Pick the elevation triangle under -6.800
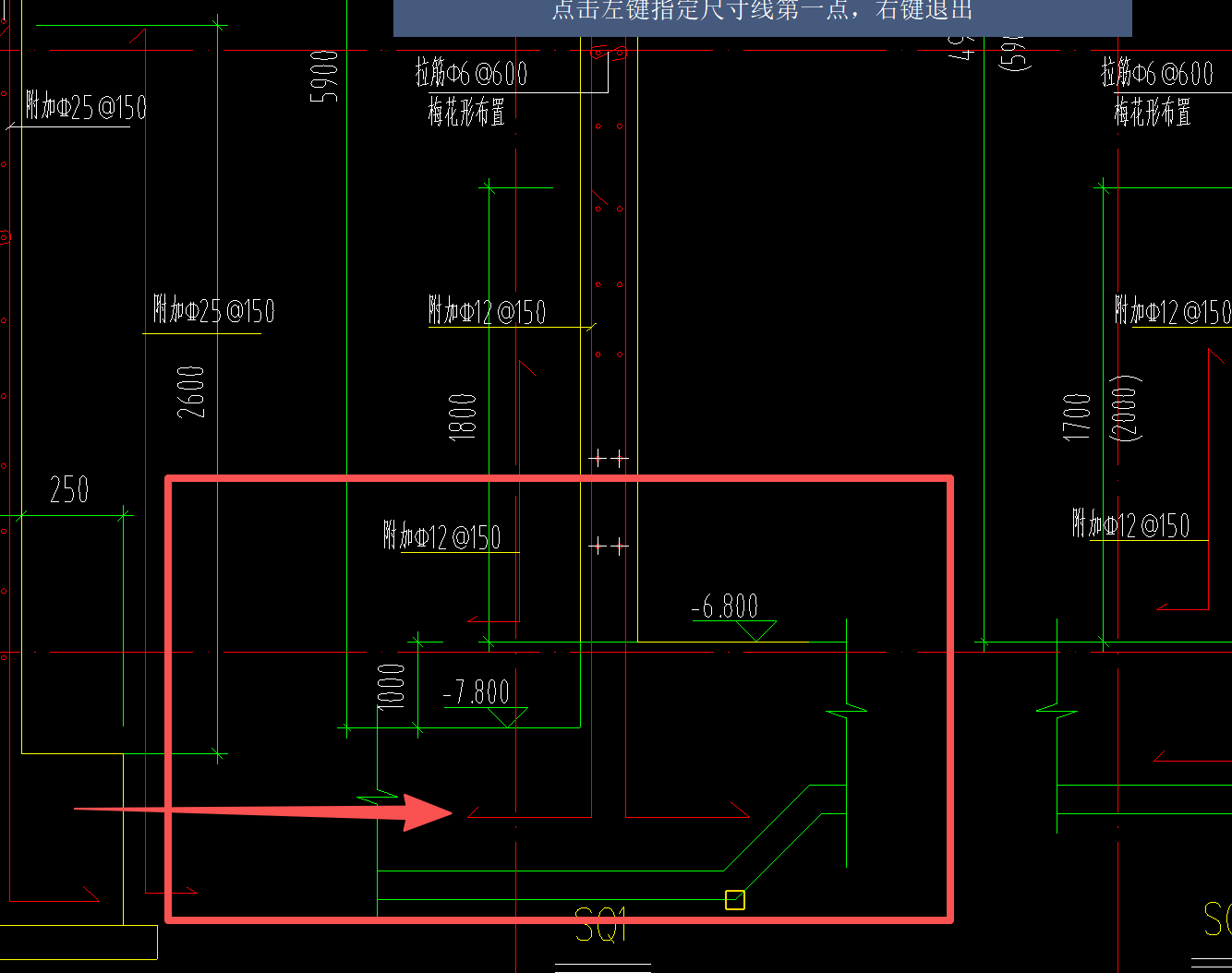 [x=756, y=631]
